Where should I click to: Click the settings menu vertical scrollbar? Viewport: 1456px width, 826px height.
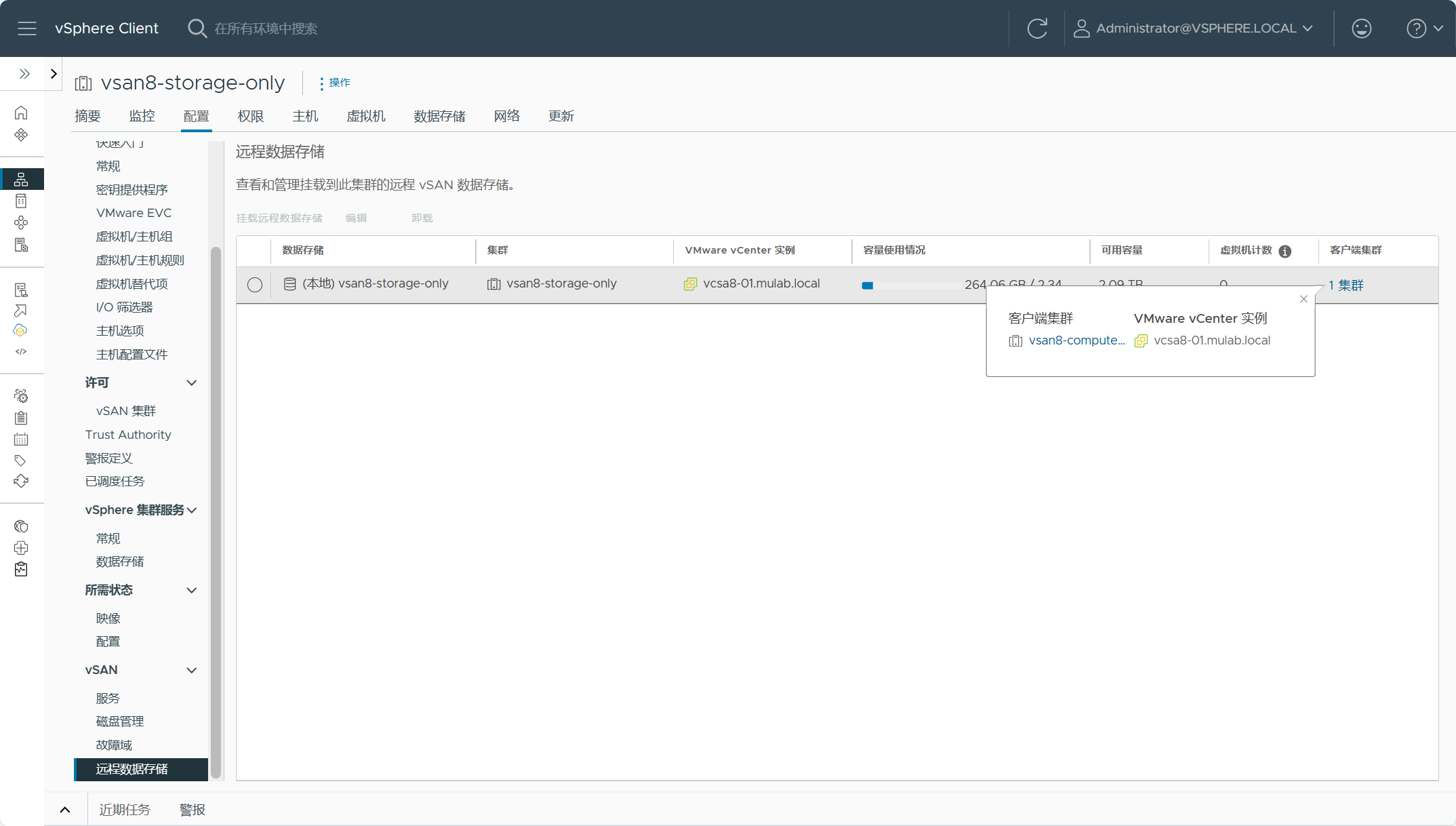[216, 512]
